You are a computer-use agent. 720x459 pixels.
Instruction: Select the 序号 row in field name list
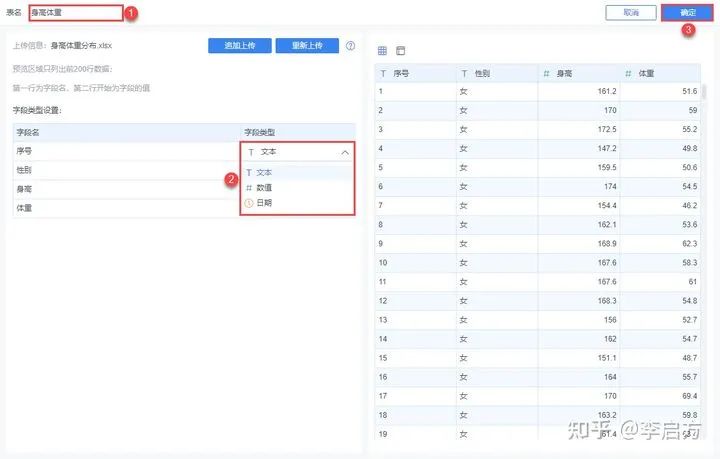coord(126,151)
